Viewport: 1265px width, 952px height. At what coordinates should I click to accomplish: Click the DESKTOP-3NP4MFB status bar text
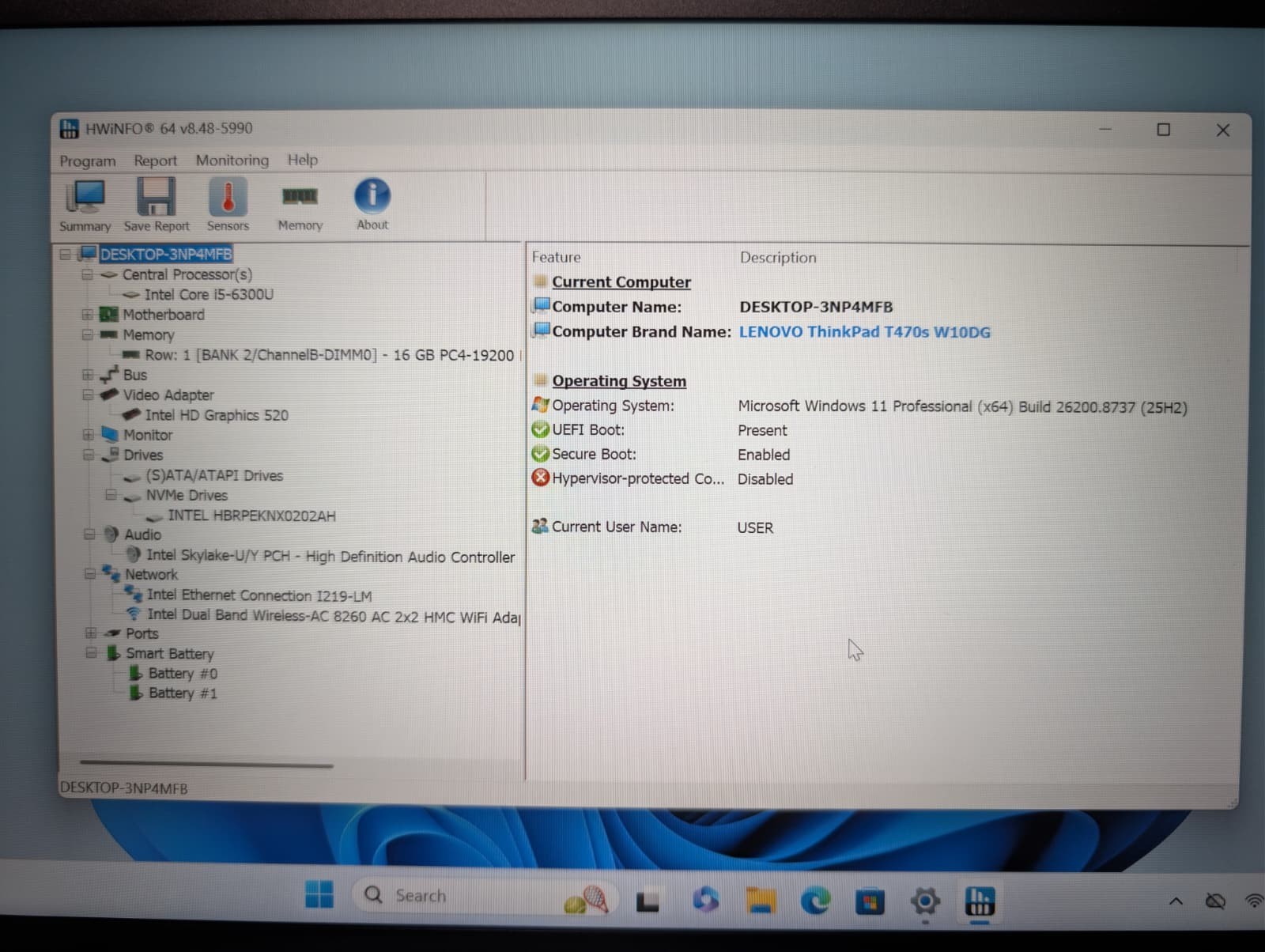click(124, 788)
